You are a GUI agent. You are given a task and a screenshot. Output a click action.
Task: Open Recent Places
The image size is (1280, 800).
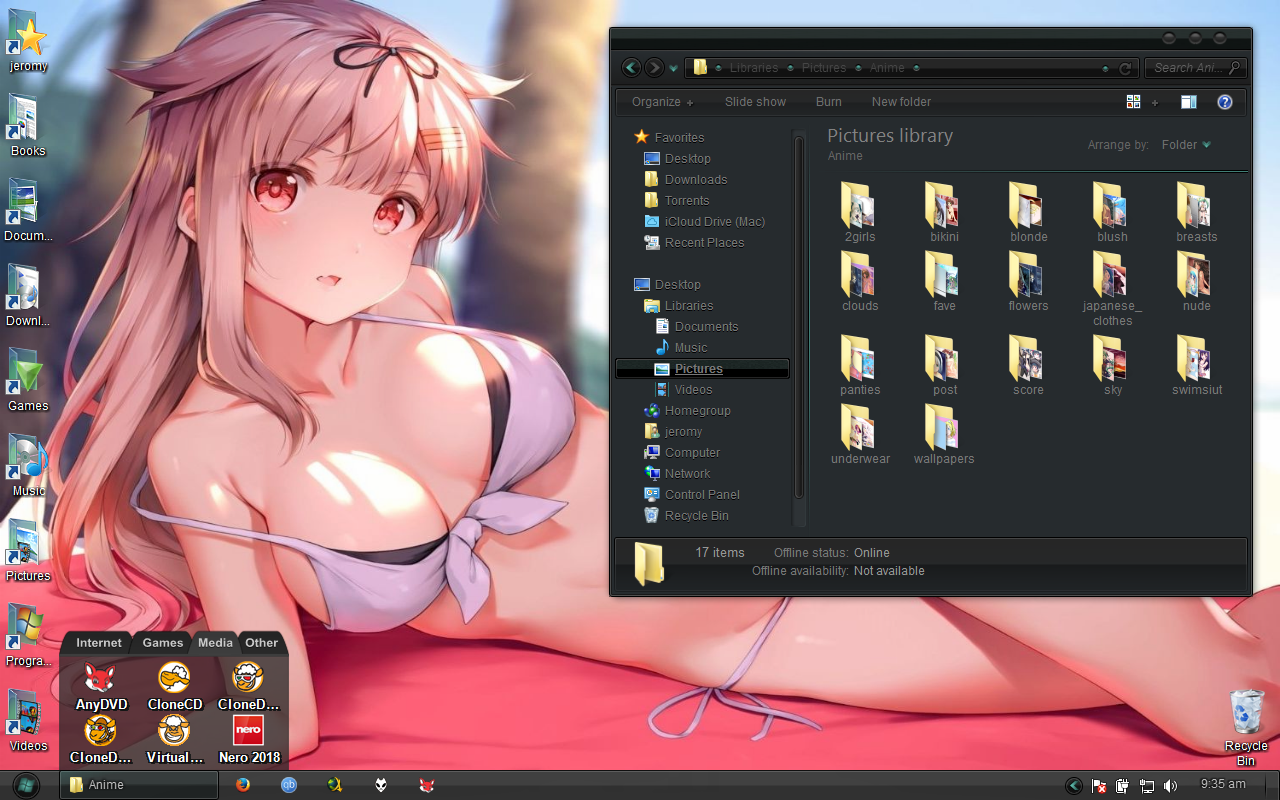tap(694, 242)
